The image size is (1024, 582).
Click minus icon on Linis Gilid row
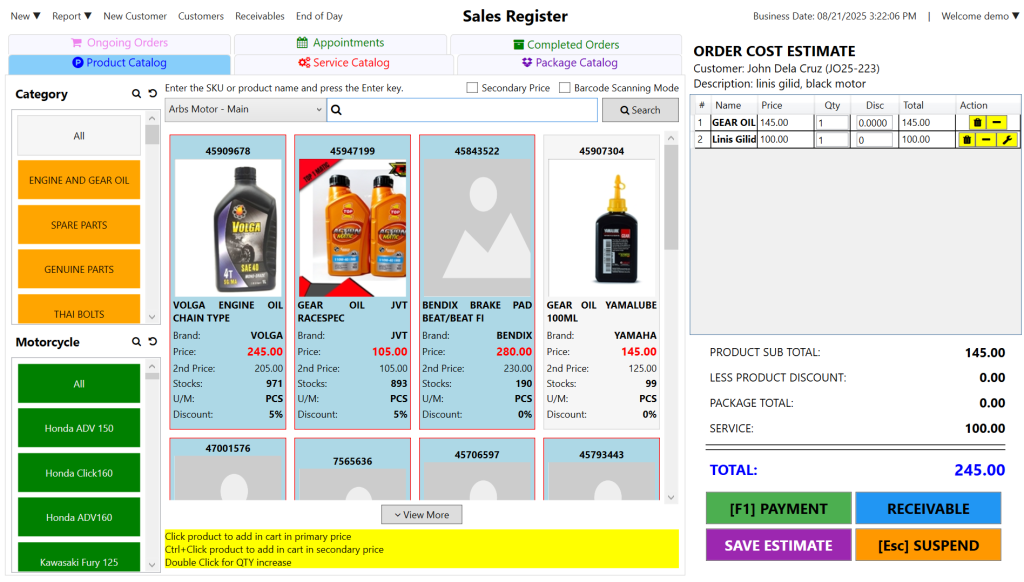coord(986,139)
